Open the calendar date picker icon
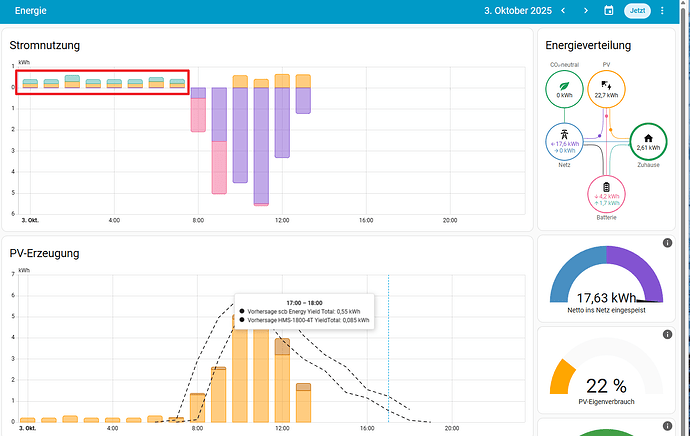Viewport: 690px width, 436px height. 609,11
